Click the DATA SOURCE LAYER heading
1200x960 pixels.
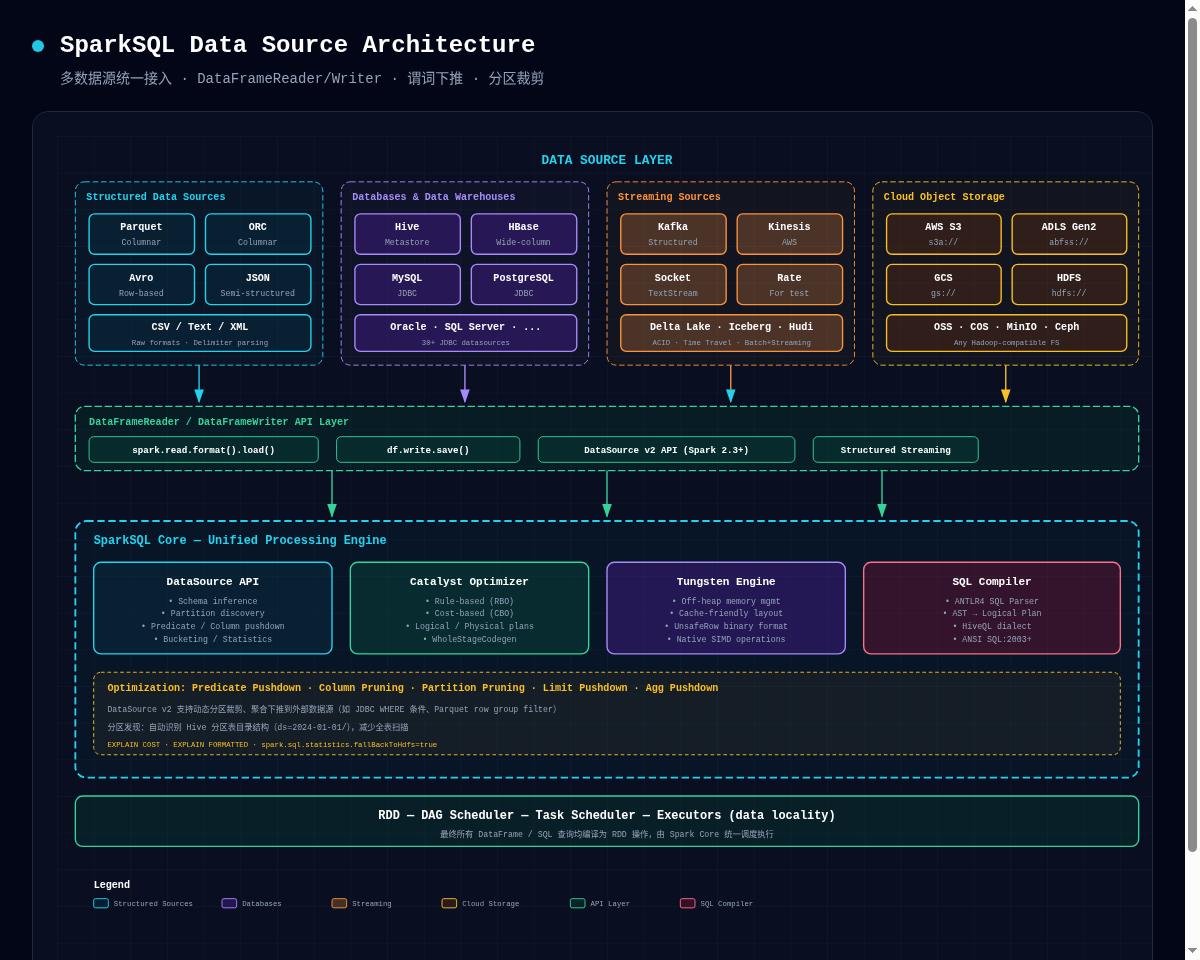pyautogui.click(x=607, y=160)
